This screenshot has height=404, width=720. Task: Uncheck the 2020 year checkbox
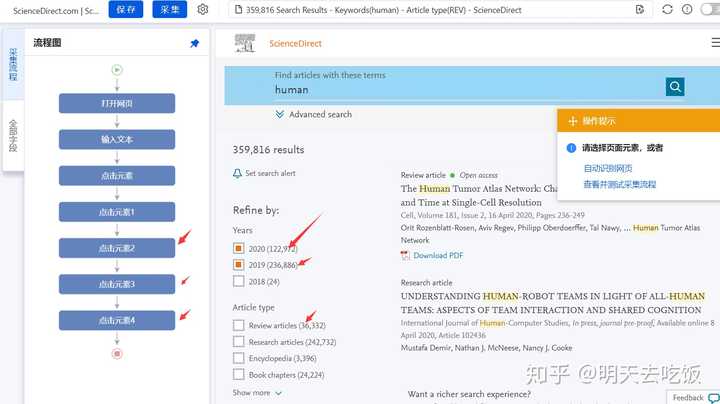click(x=238, y=248)
